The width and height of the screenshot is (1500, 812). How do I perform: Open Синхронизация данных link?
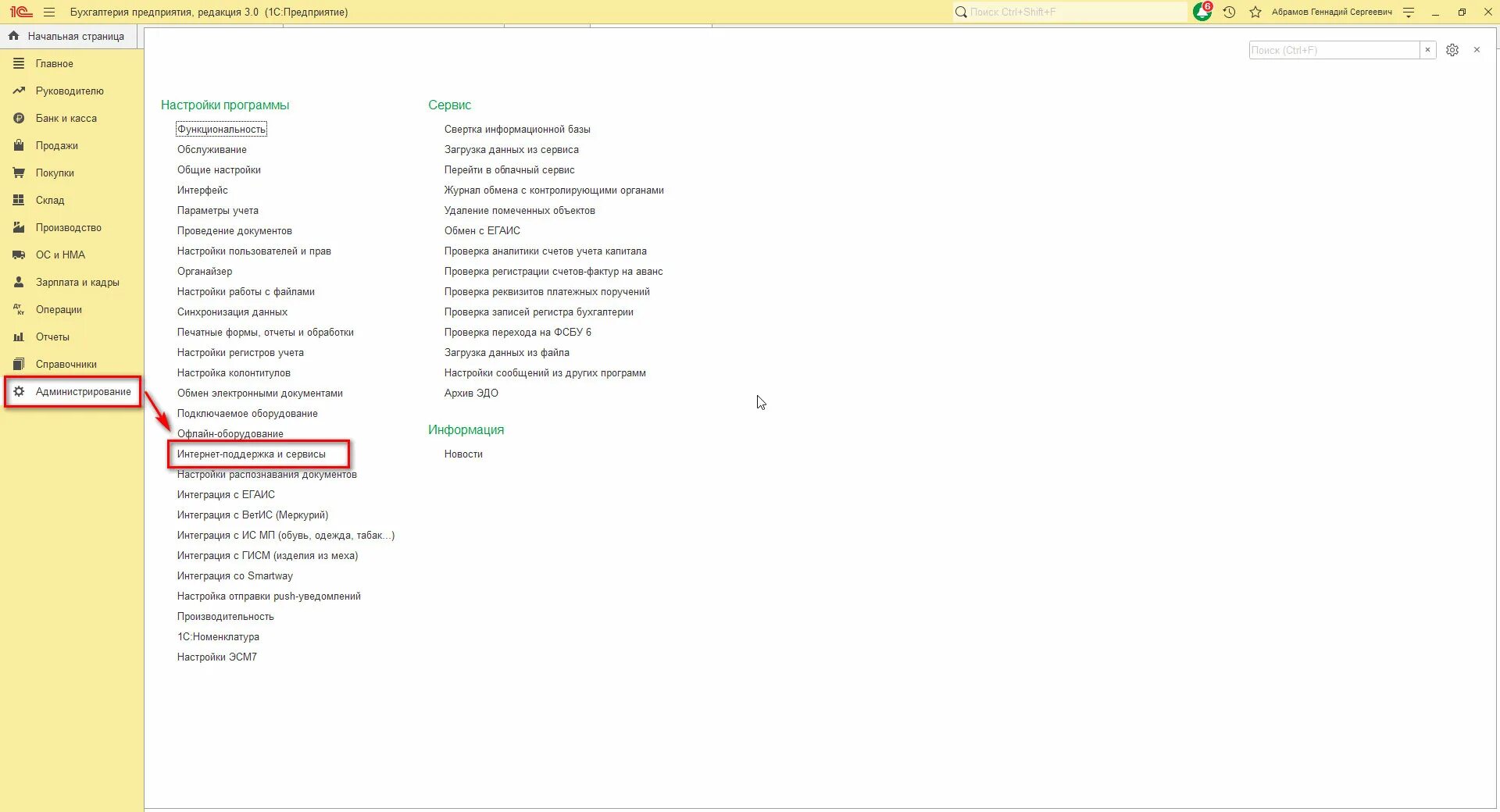click(x=232, y=312)
